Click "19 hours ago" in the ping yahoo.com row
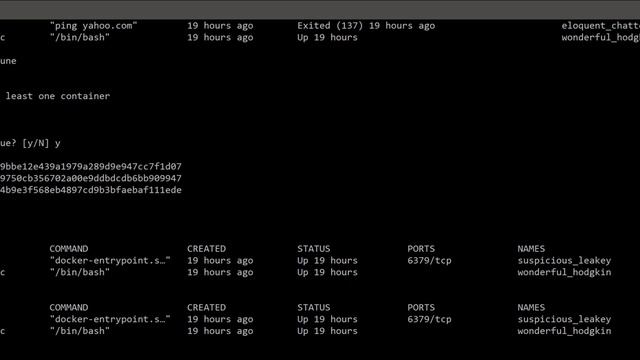 point(220,26)
